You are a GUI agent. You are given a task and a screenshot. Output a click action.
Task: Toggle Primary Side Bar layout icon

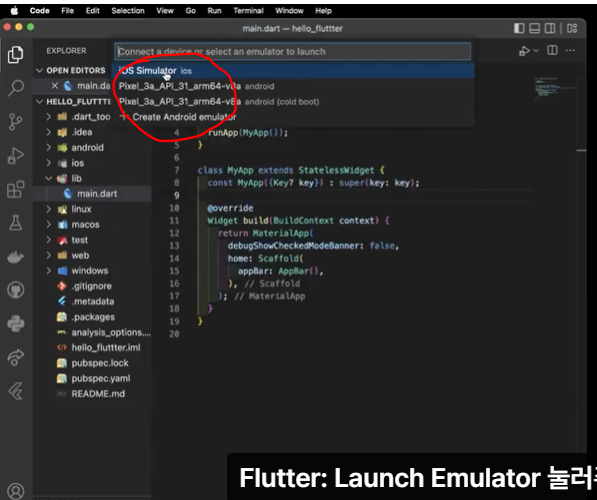[x=519, y=28]
